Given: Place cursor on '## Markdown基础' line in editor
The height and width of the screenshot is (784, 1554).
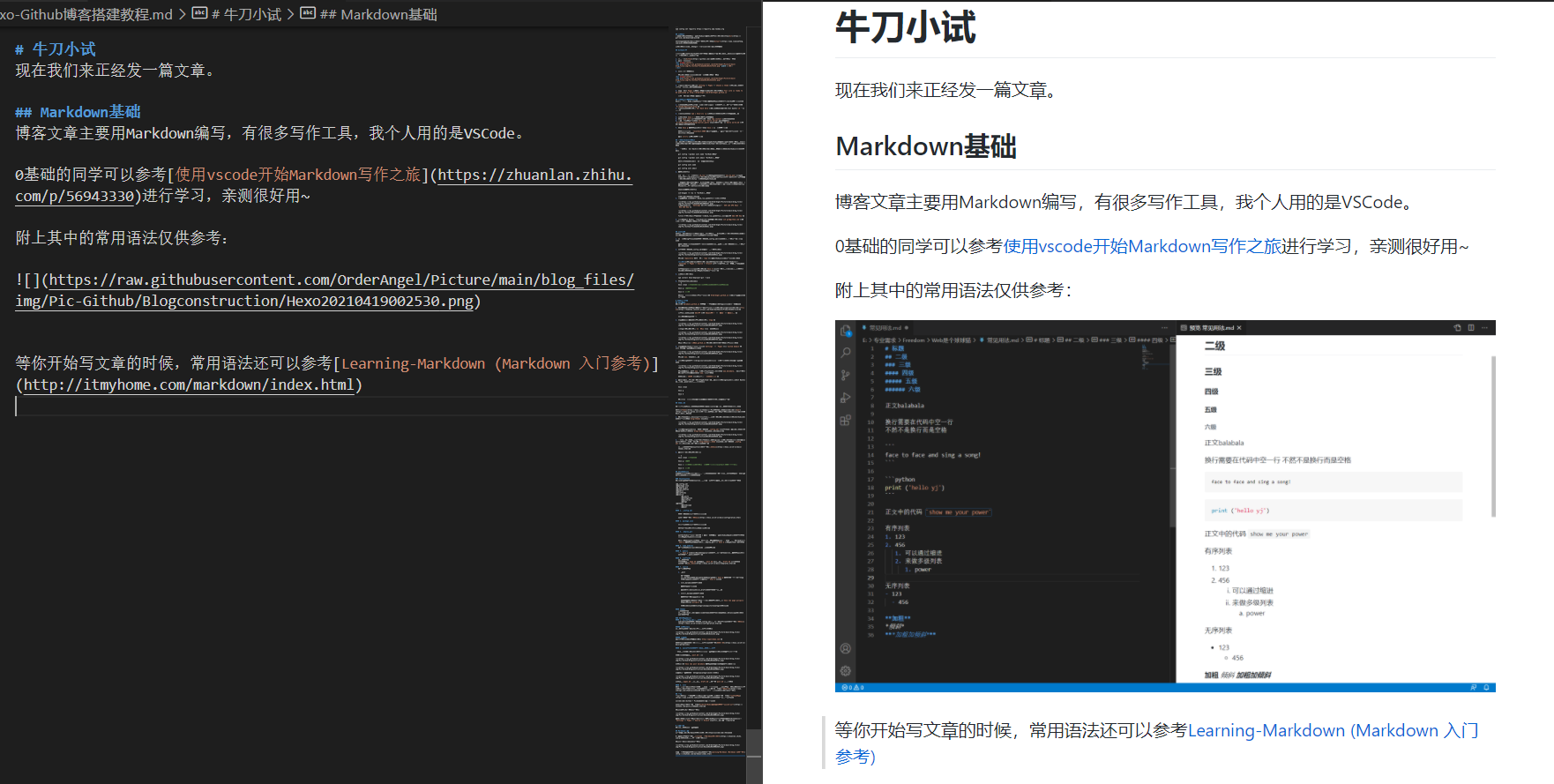Looking at the screenshot, I should pyautogui.click(x=78, y=112).
